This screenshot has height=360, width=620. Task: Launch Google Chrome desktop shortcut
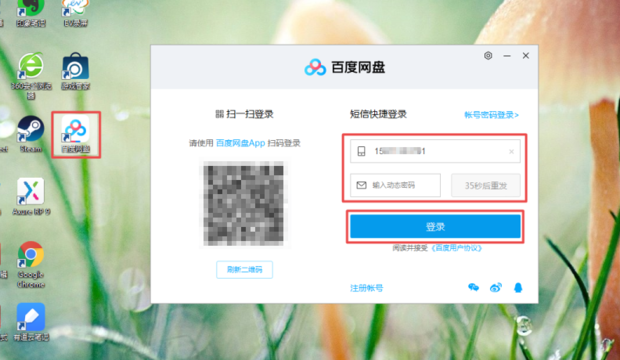coord(31,264)
